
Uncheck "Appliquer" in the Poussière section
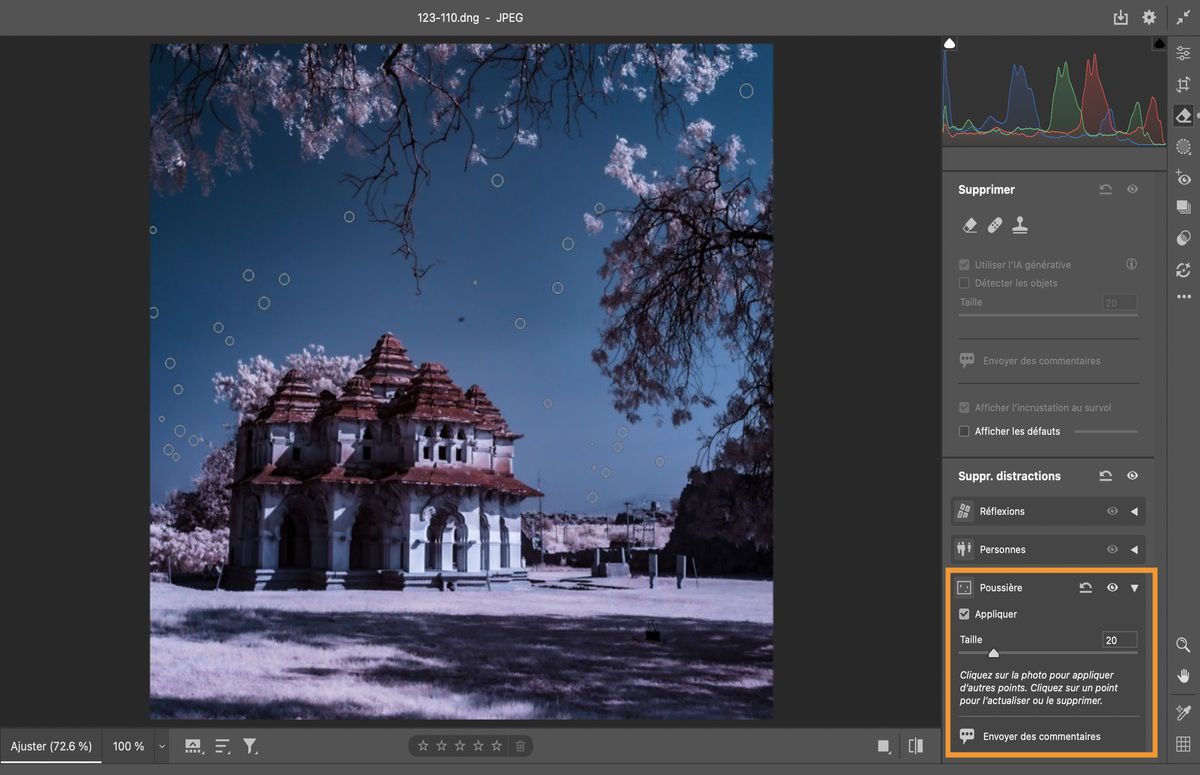[x=964, y=614]
